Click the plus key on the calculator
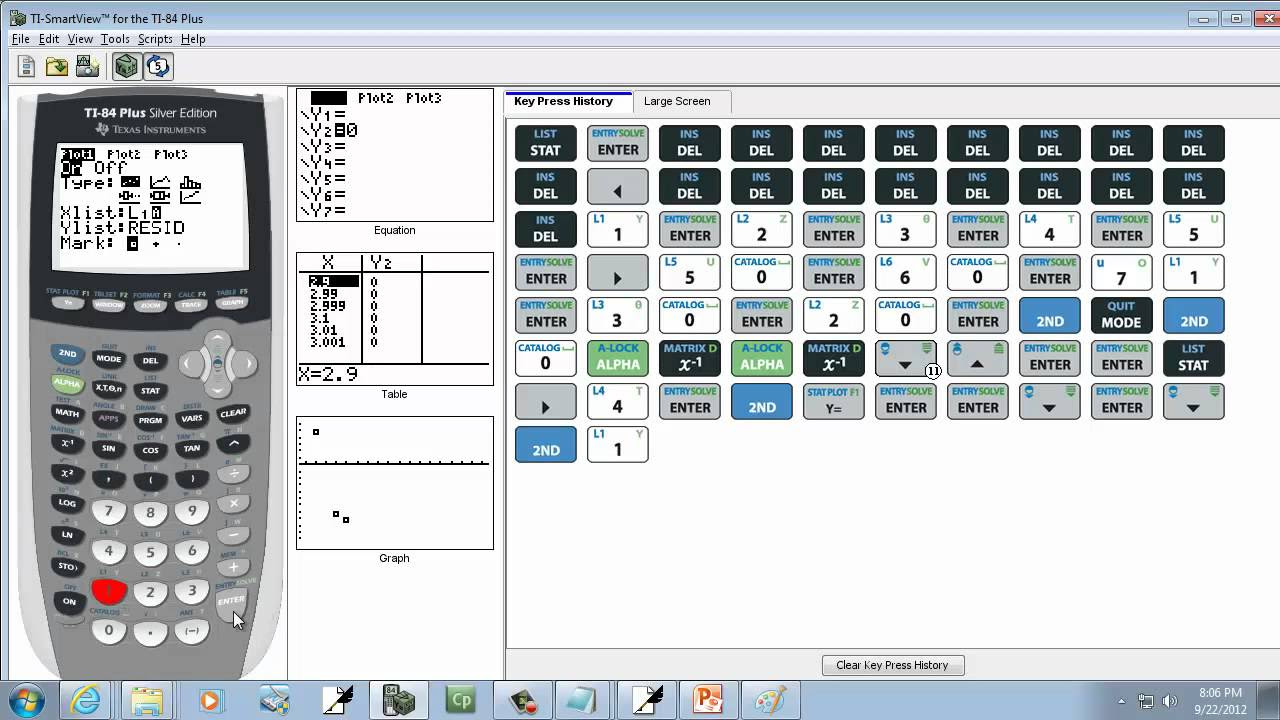This screenshot has width=1280, height=720. click(x=233, y=567)
